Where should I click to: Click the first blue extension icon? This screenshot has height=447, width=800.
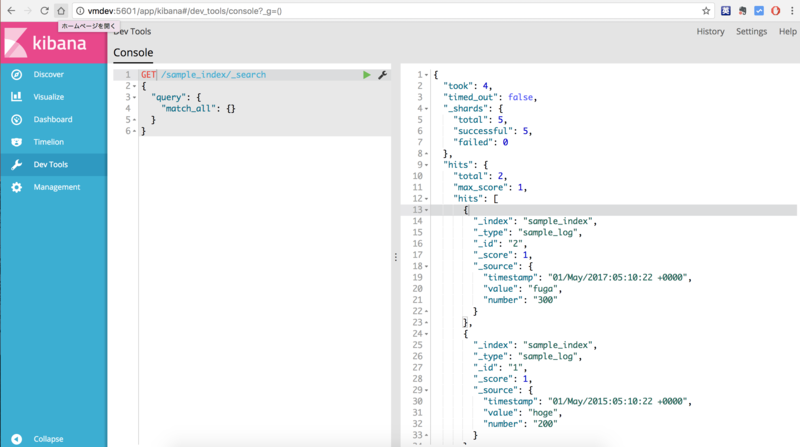(x=726, y=11)
